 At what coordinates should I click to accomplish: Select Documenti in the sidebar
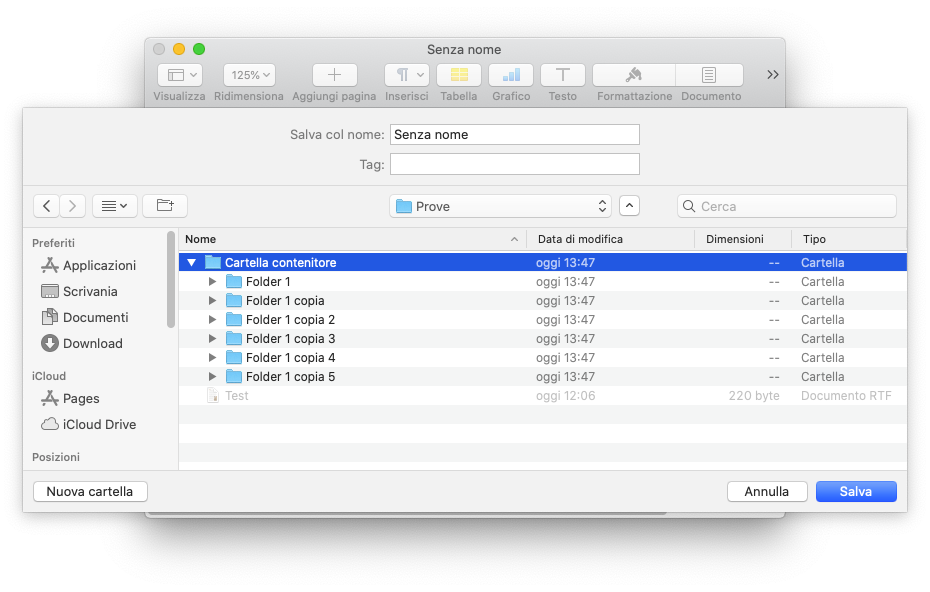coord(95,317)
